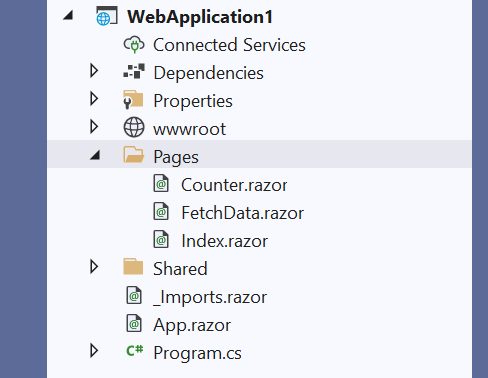Select the Shared folder label
Viewport: 488px width, 378px height.
180,269
